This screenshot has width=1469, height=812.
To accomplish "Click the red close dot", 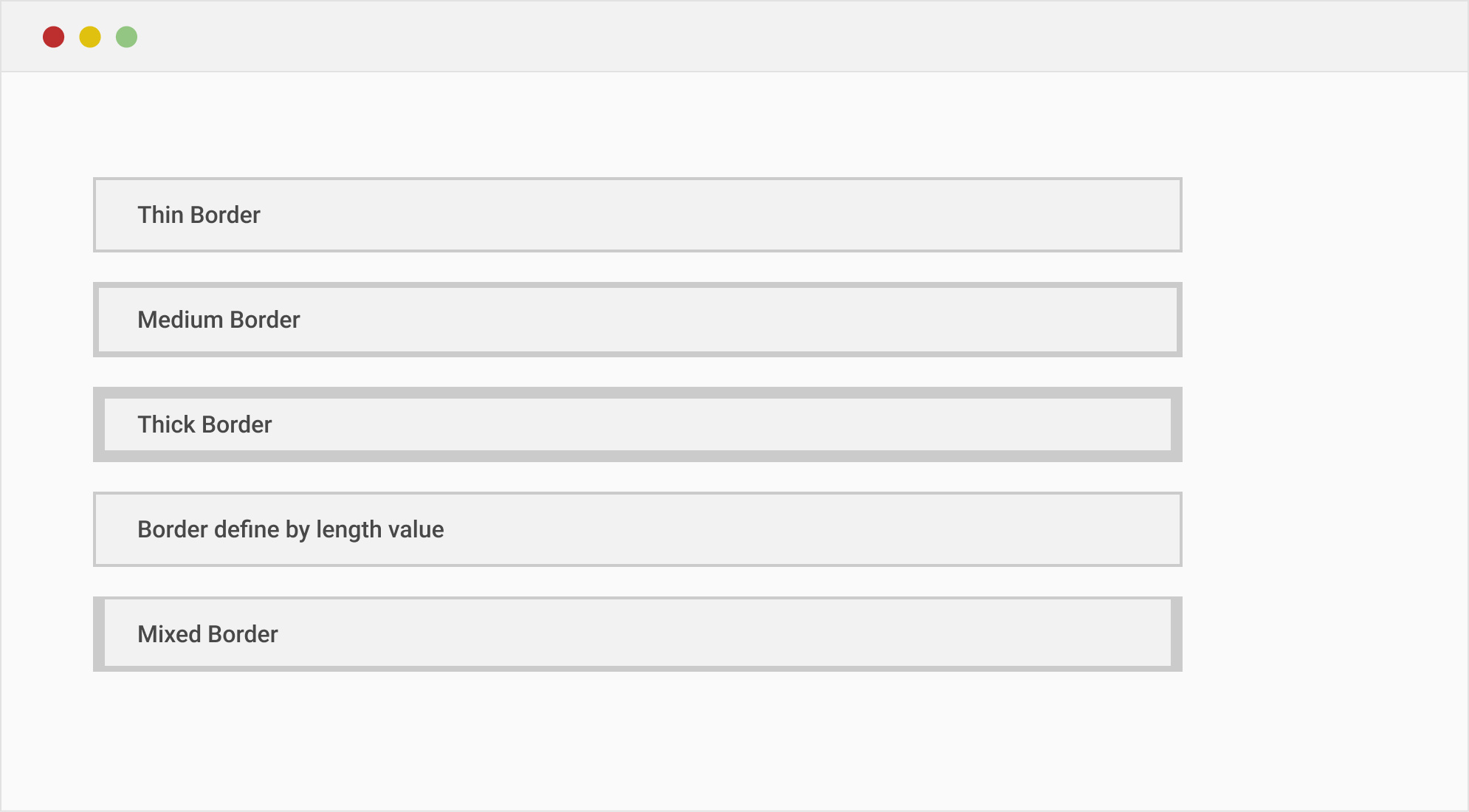I will (53, 37).
